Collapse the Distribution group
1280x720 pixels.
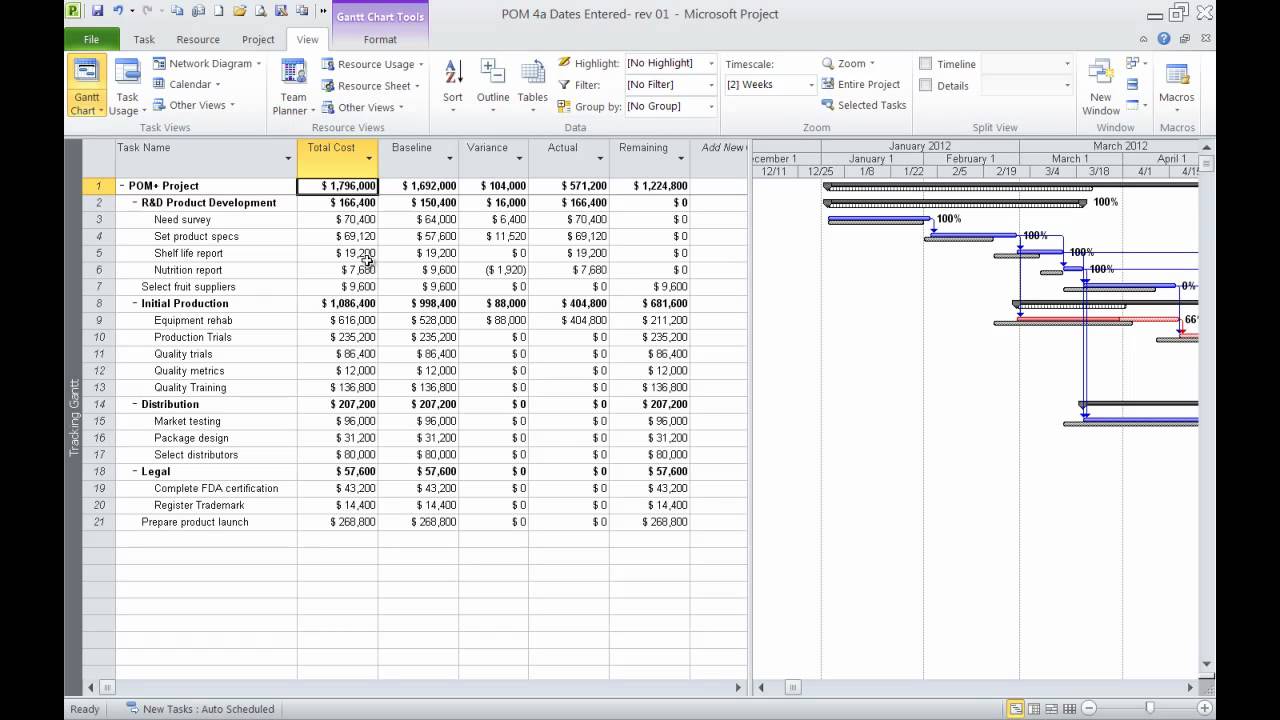pos(135,405)
